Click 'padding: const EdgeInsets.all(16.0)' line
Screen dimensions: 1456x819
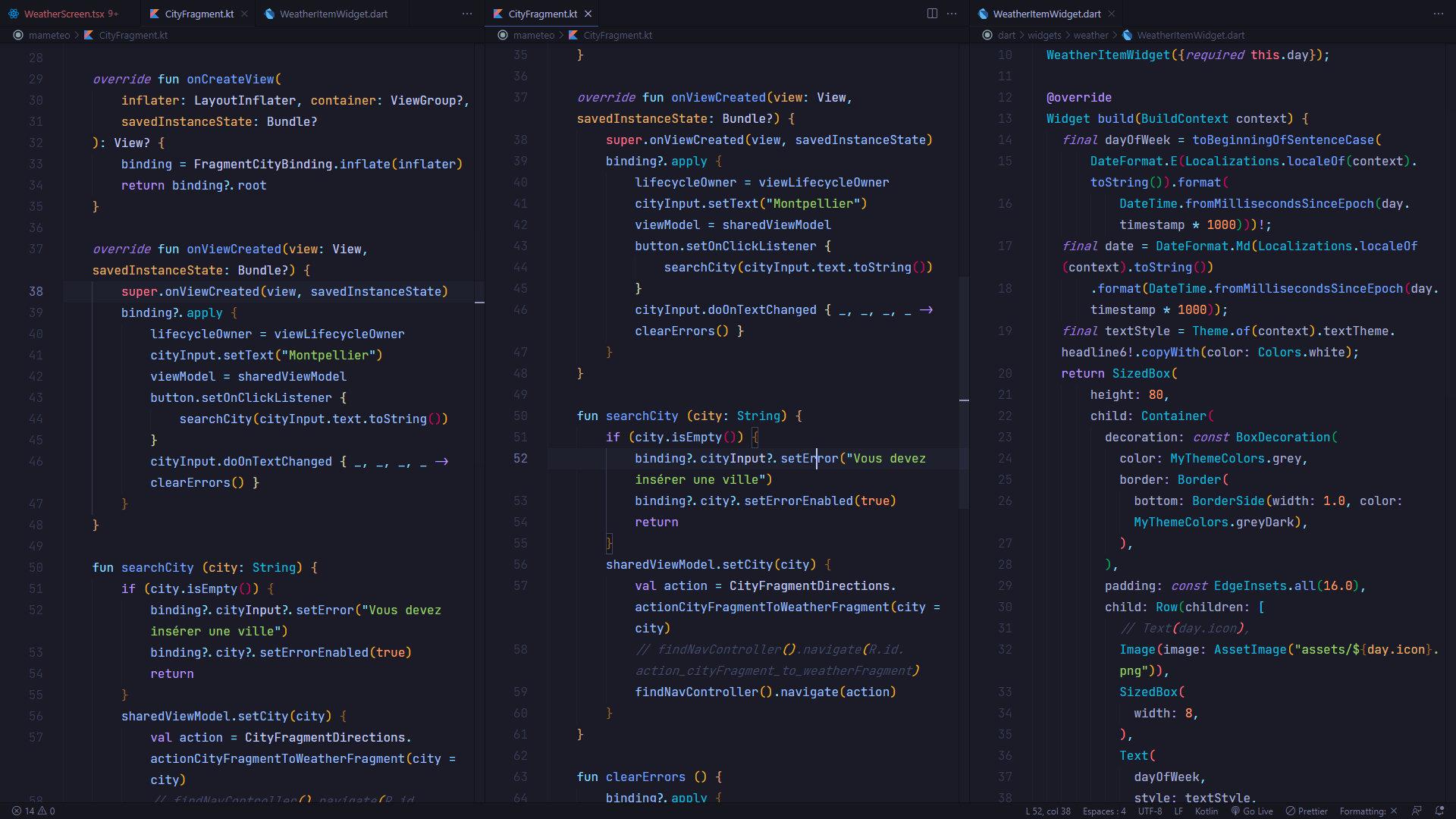point(1235,585)
